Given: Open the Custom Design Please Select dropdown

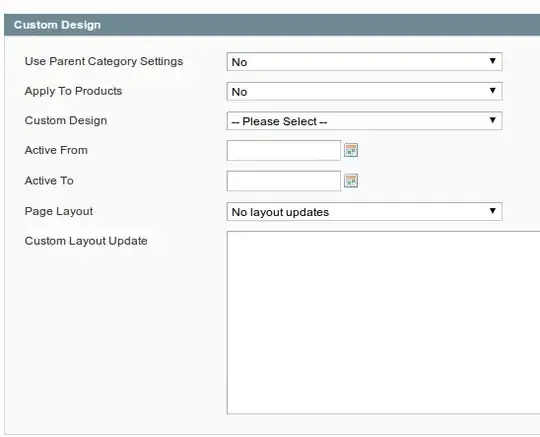Looking at the screenshot, I should [x=364, y=121].
